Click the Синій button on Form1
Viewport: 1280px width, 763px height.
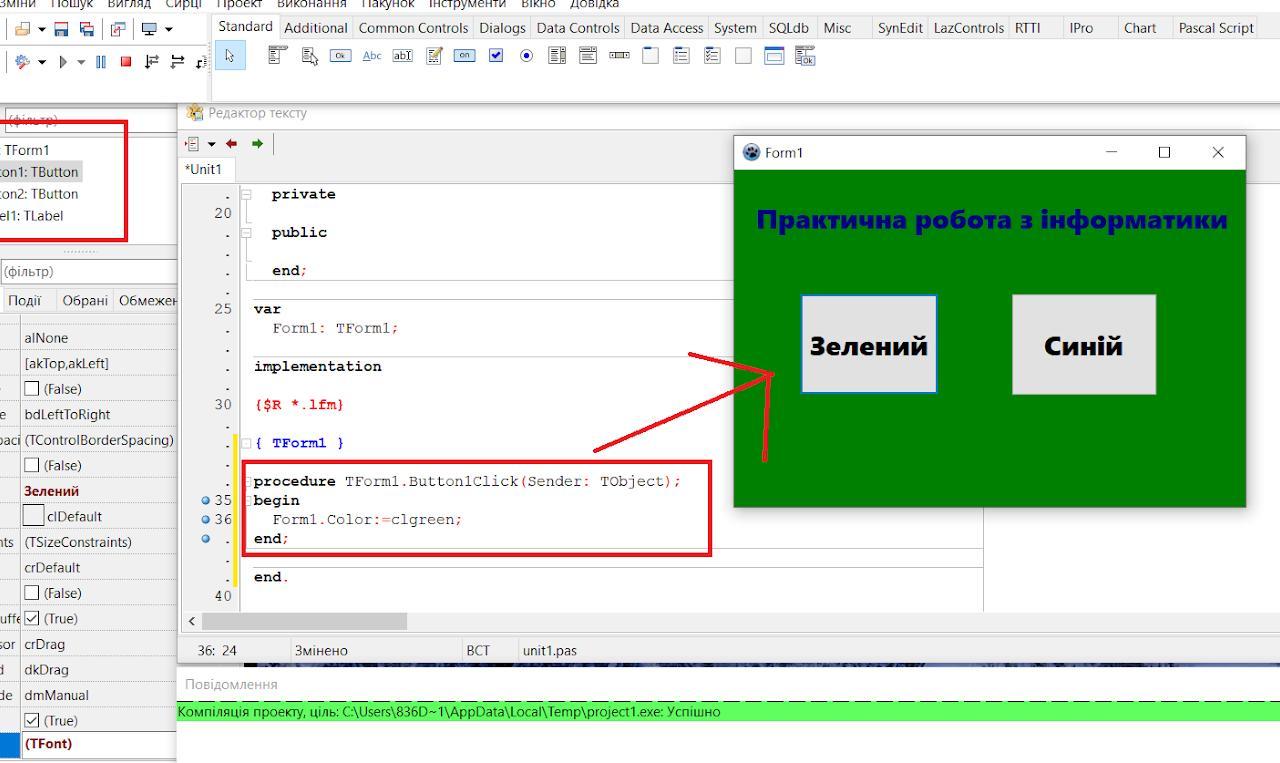click(x=1084, y=344)
